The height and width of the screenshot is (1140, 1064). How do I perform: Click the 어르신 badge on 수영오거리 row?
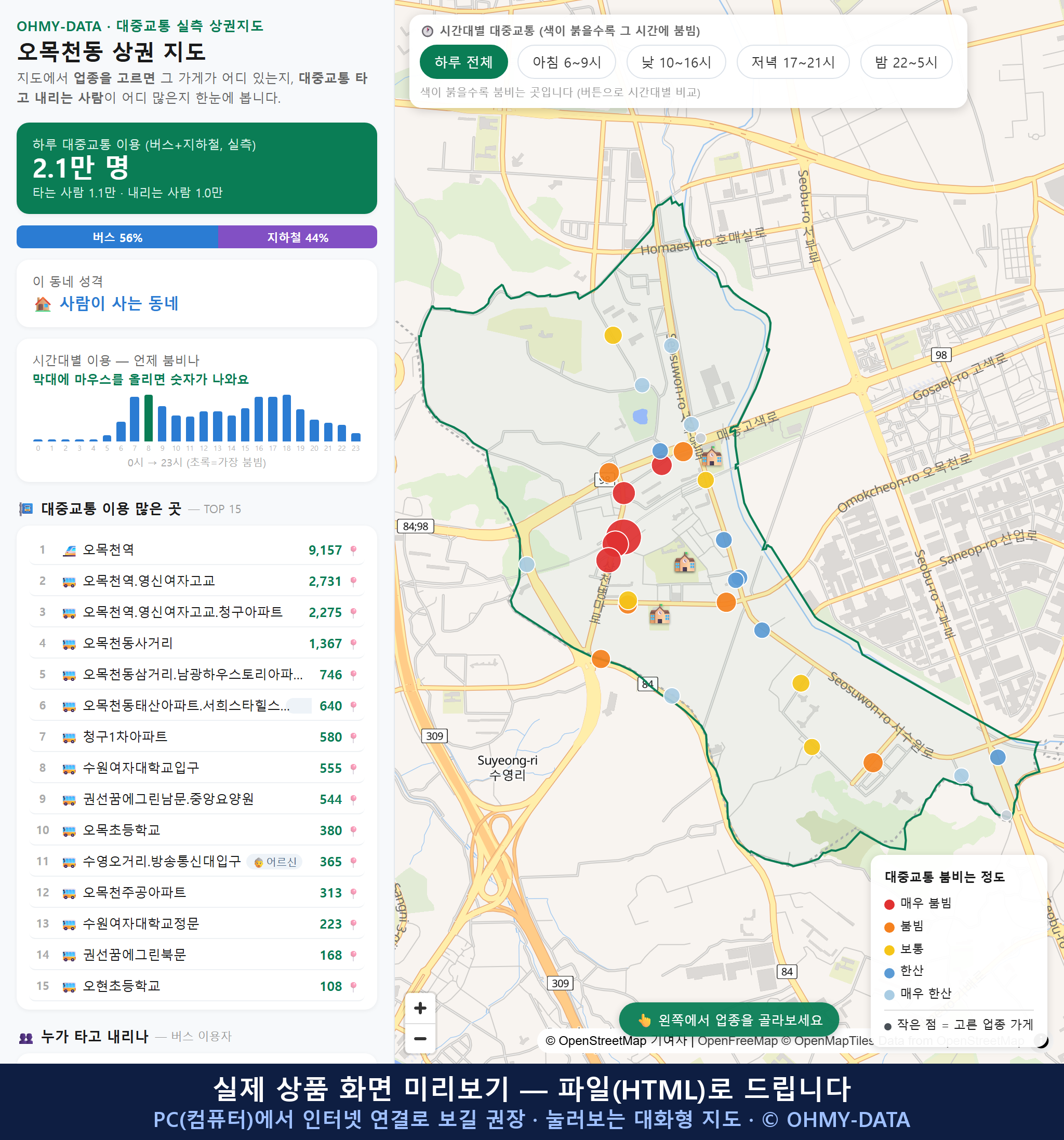pyautogui.click(x=275, y=862)
